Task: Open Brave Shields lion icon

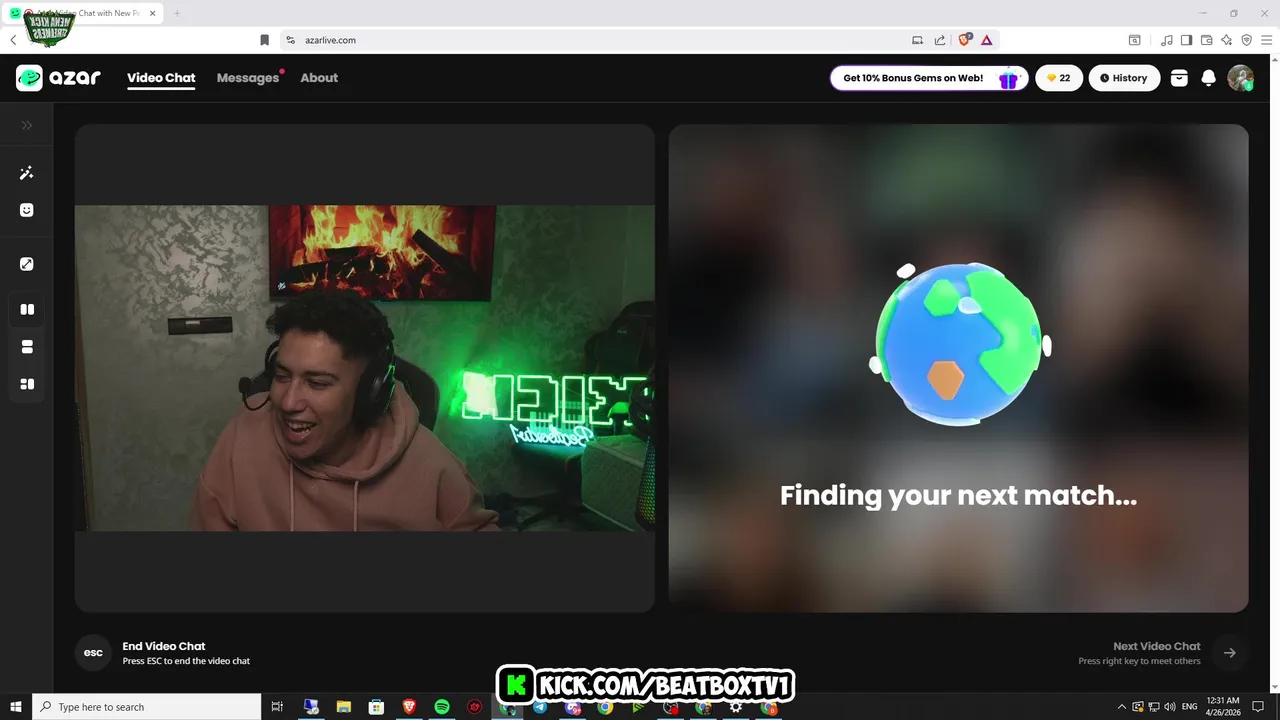Action: tap(965, 40)
